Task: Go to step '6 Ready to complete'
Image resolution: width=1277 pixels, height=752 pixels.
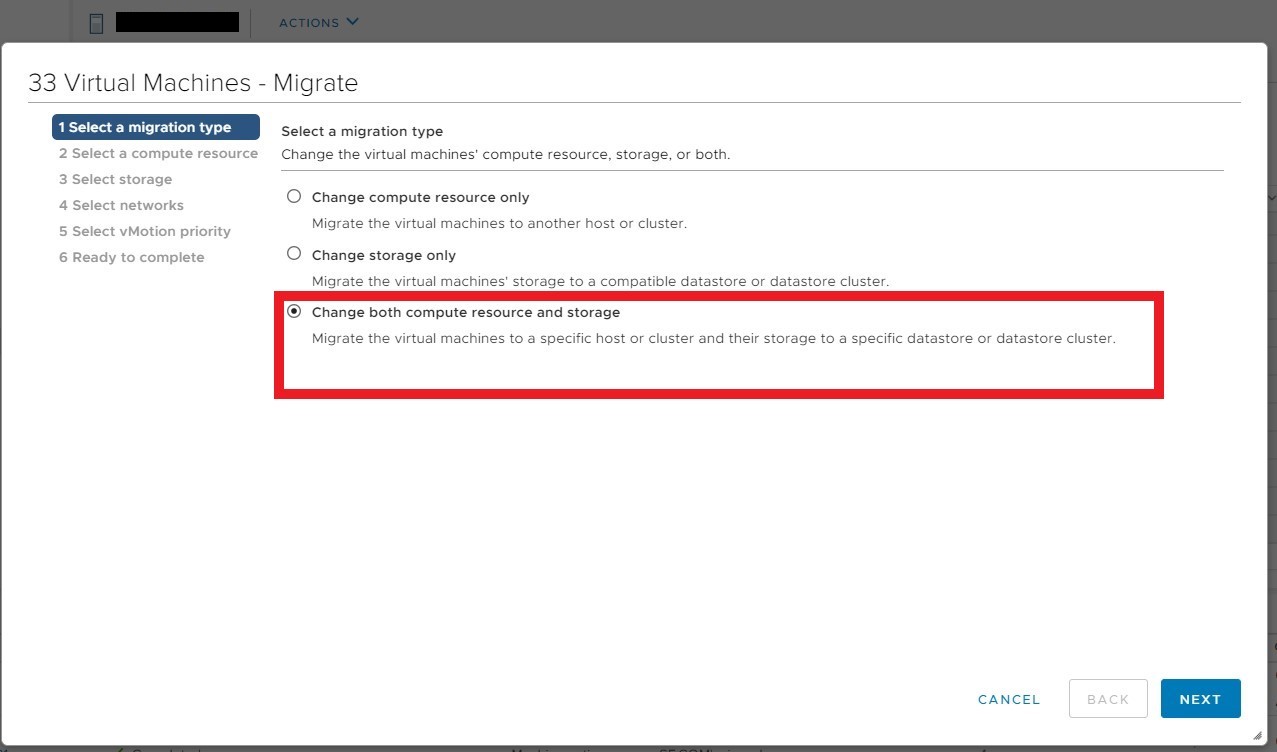Action: point(131,257)
